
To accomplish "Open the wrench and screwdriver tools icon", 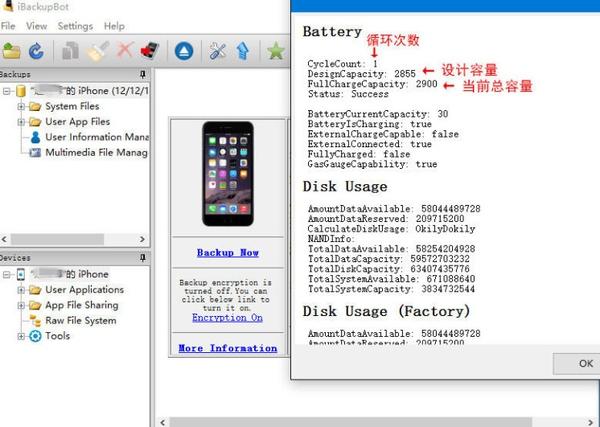I will (218, 51).
